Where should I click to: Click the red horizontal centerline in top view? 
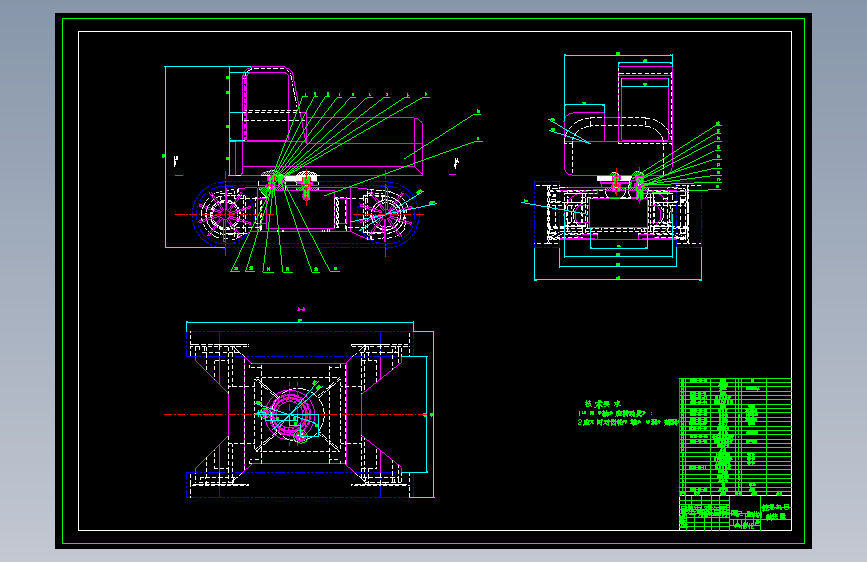tap(294, 414)
